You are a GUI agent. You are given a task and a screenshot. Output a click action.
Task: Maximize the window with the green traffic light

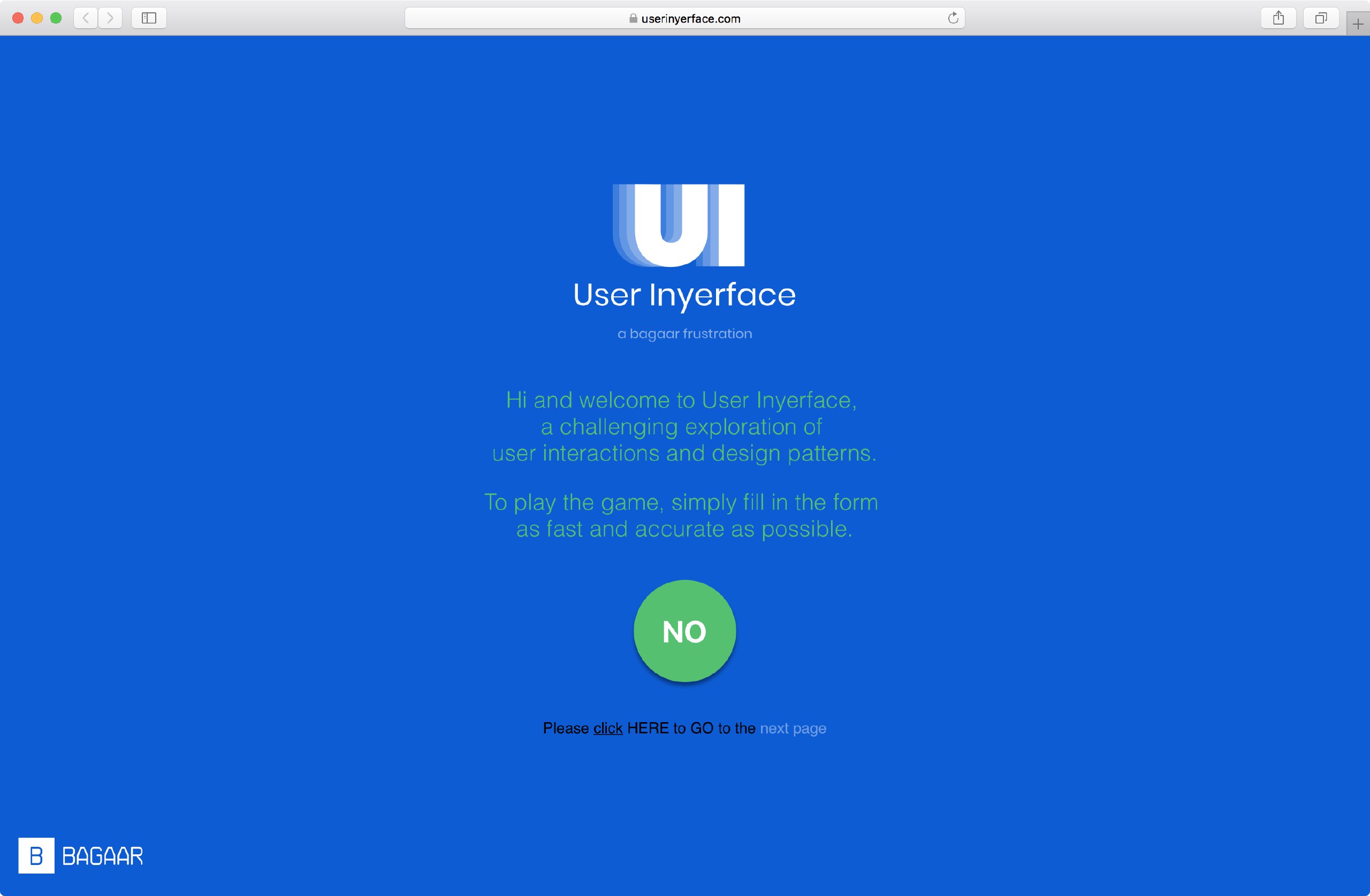(x=56, y=18)
